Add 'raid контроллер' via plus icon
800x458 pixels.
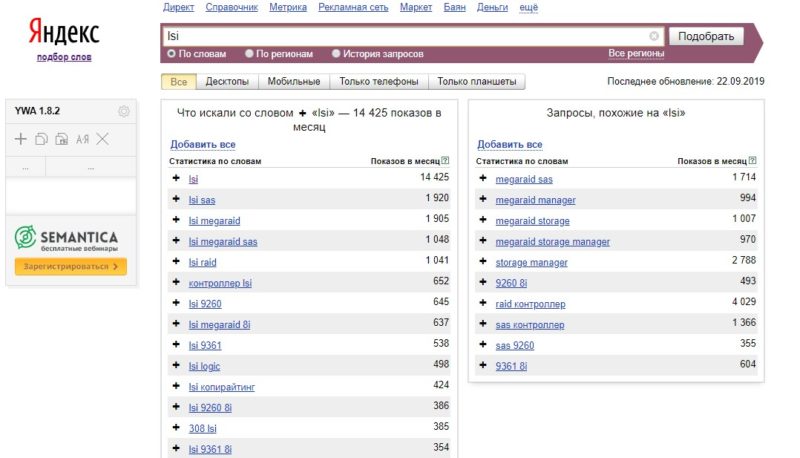pyautogui.click(x=483, y=303)
